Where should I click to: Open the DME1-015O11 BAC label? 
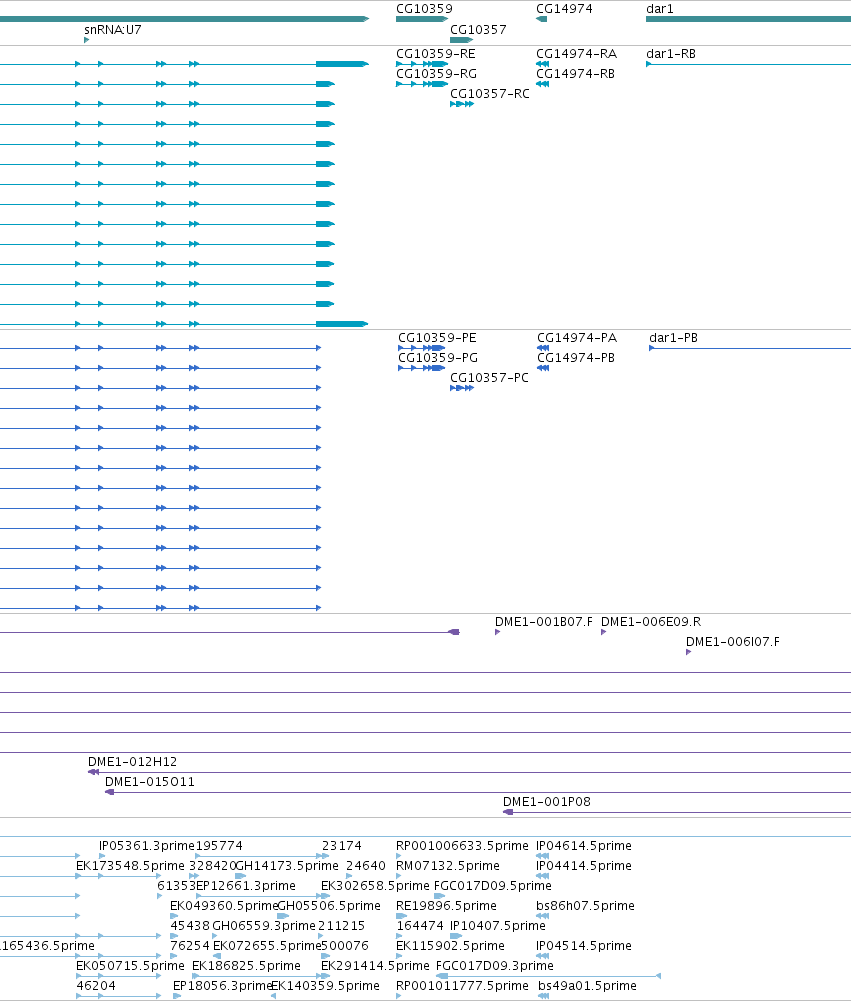(x=149, y=782)
